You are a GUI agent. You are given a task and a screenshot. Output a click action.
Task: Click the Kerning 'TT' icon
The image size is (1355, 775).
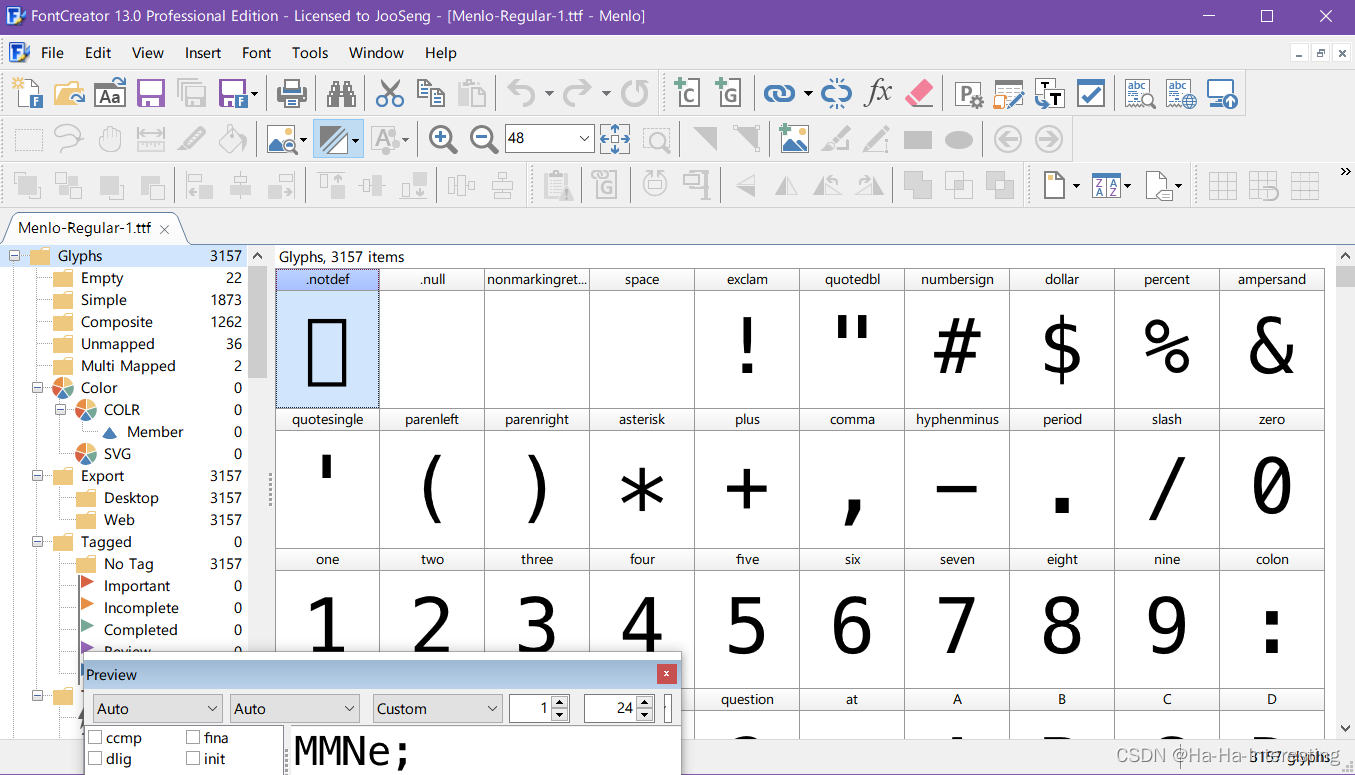[1049, 93]
